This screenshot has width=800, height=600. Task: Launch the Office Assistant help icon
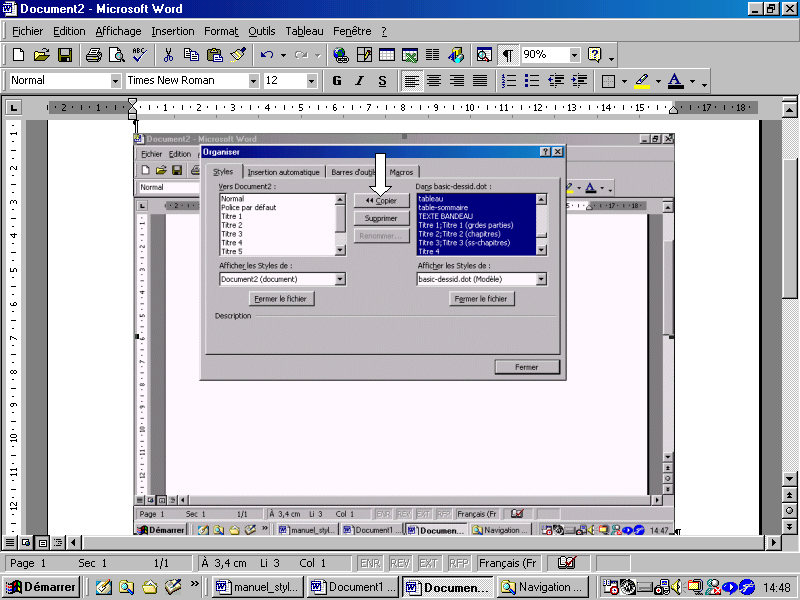click(x=595, y=55)
